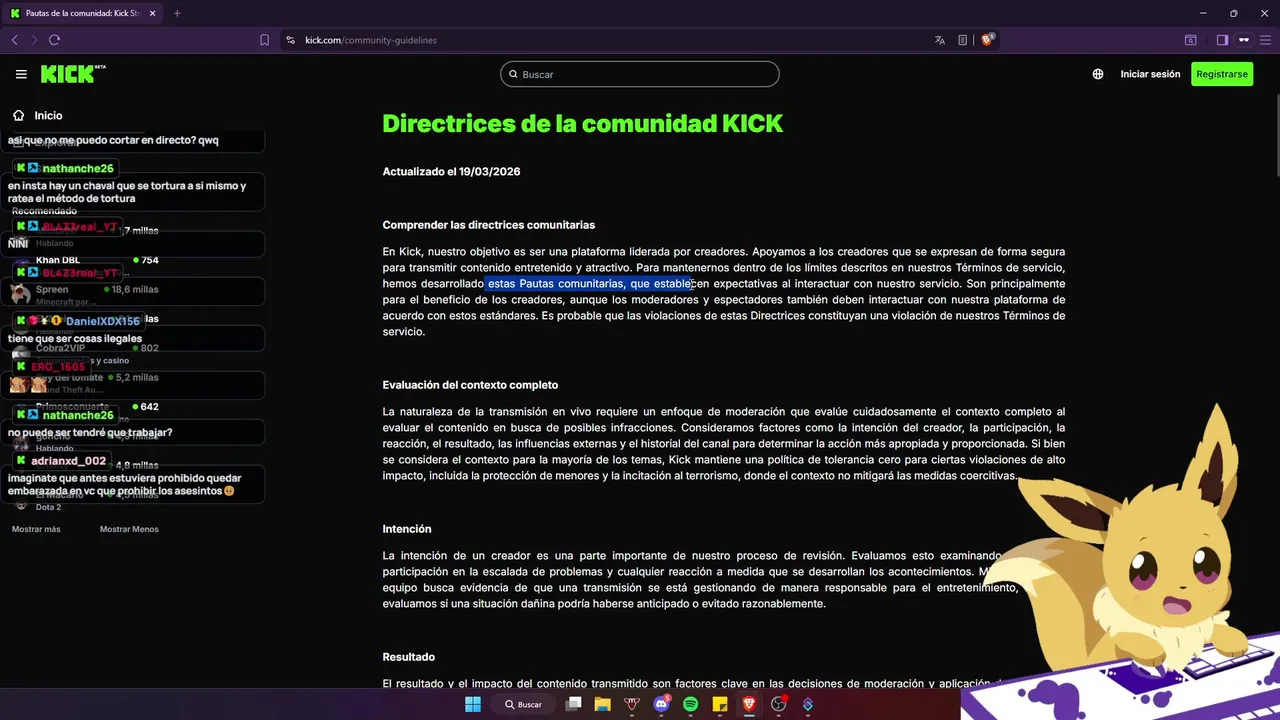Click the heading Directrices de la comunidad KICK
This screenshot has height=720, width=1280.
pyautogui.click(x=582, y=124)
